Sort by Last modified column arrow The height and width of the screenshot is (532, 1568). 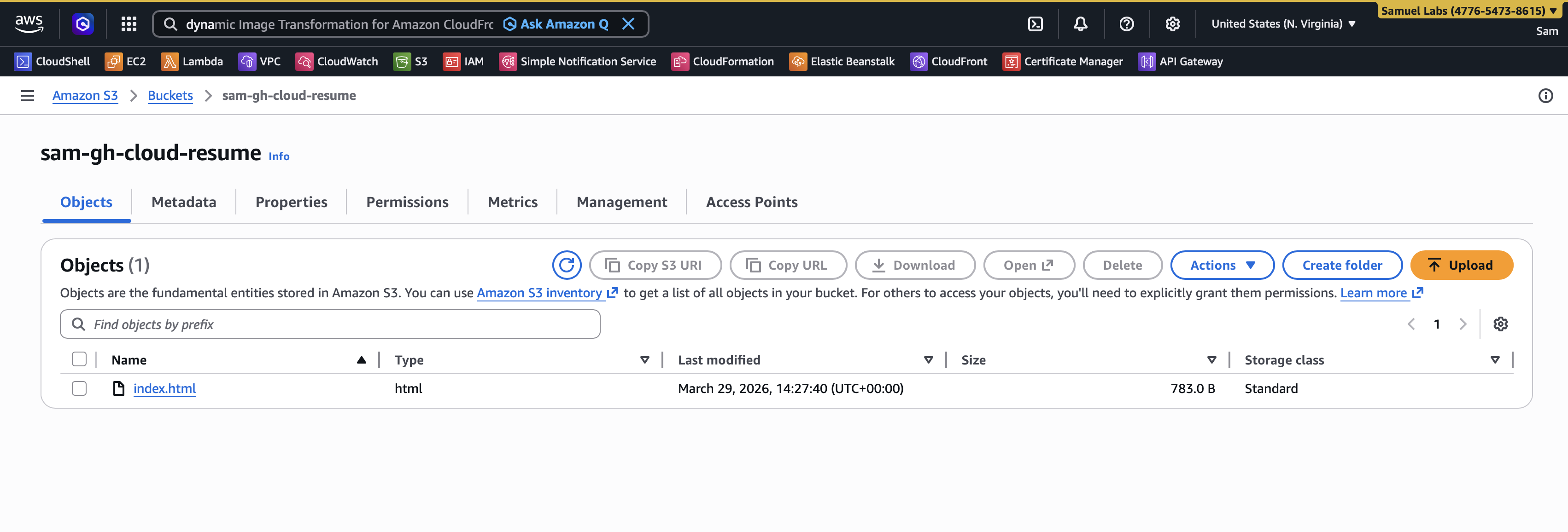click(x=928, y=360)
